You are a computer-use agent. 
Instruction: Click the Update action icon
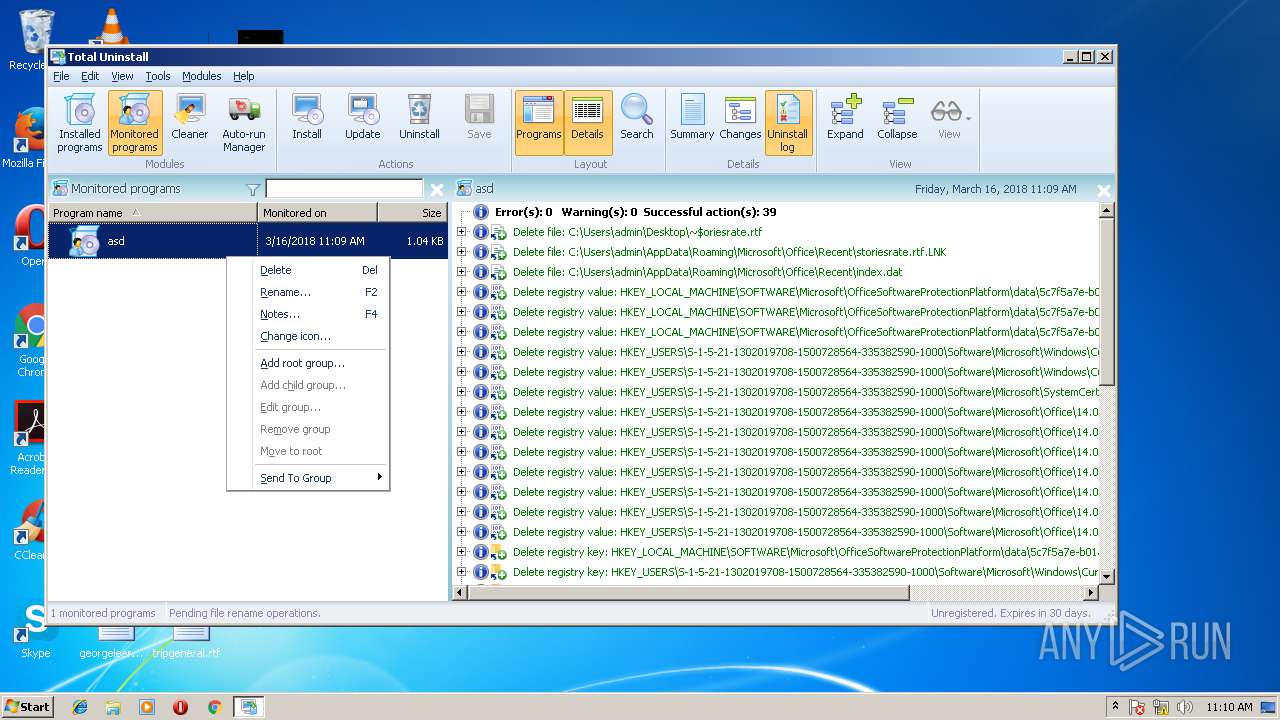tap(362, 117)
